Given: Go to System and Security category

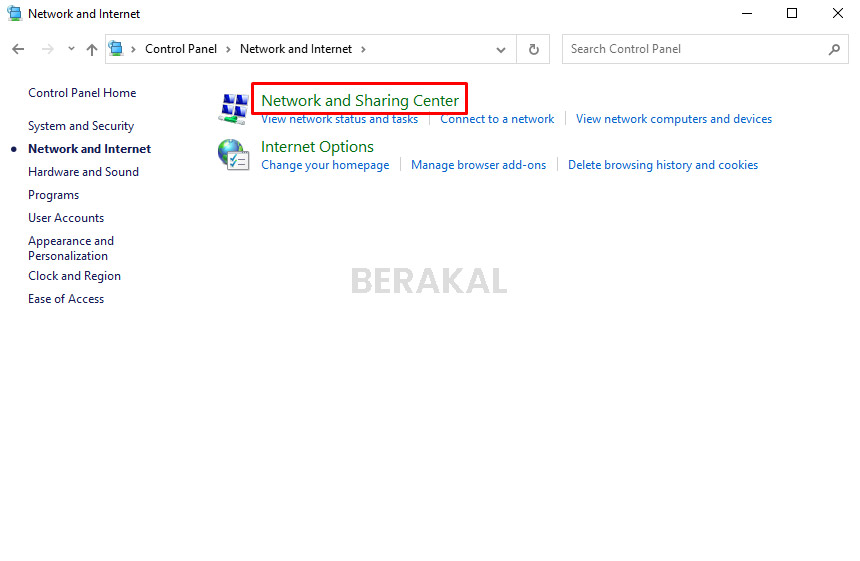Looking at the screenshot, I should pos(81,126).
